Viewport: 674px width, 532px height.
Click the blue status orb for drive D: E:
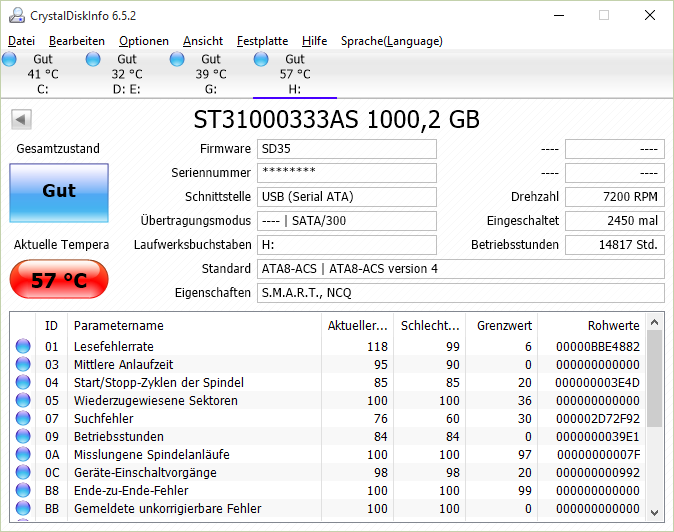(x=93, y=59)
